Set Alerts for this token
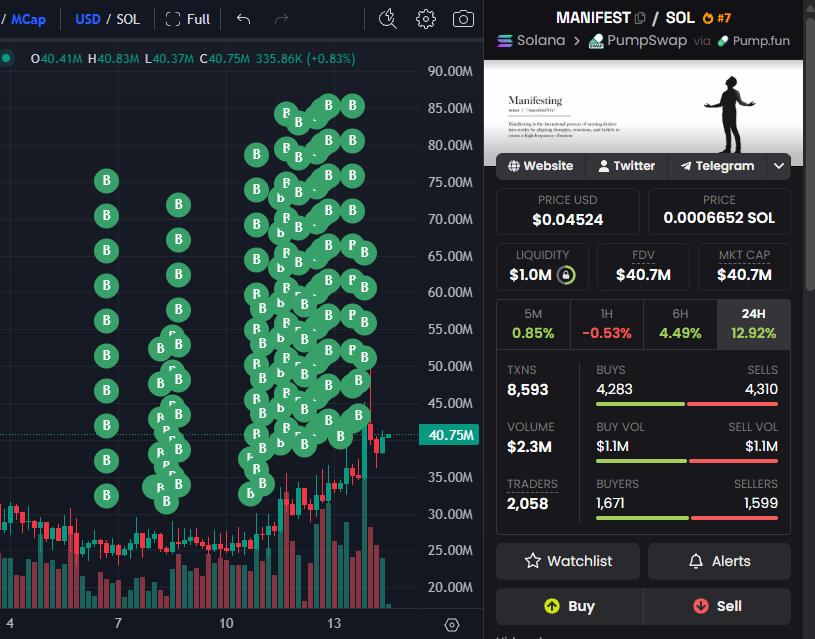Image resolution: width=815 pixels, height=639 pixels. [x=719, y=561]
